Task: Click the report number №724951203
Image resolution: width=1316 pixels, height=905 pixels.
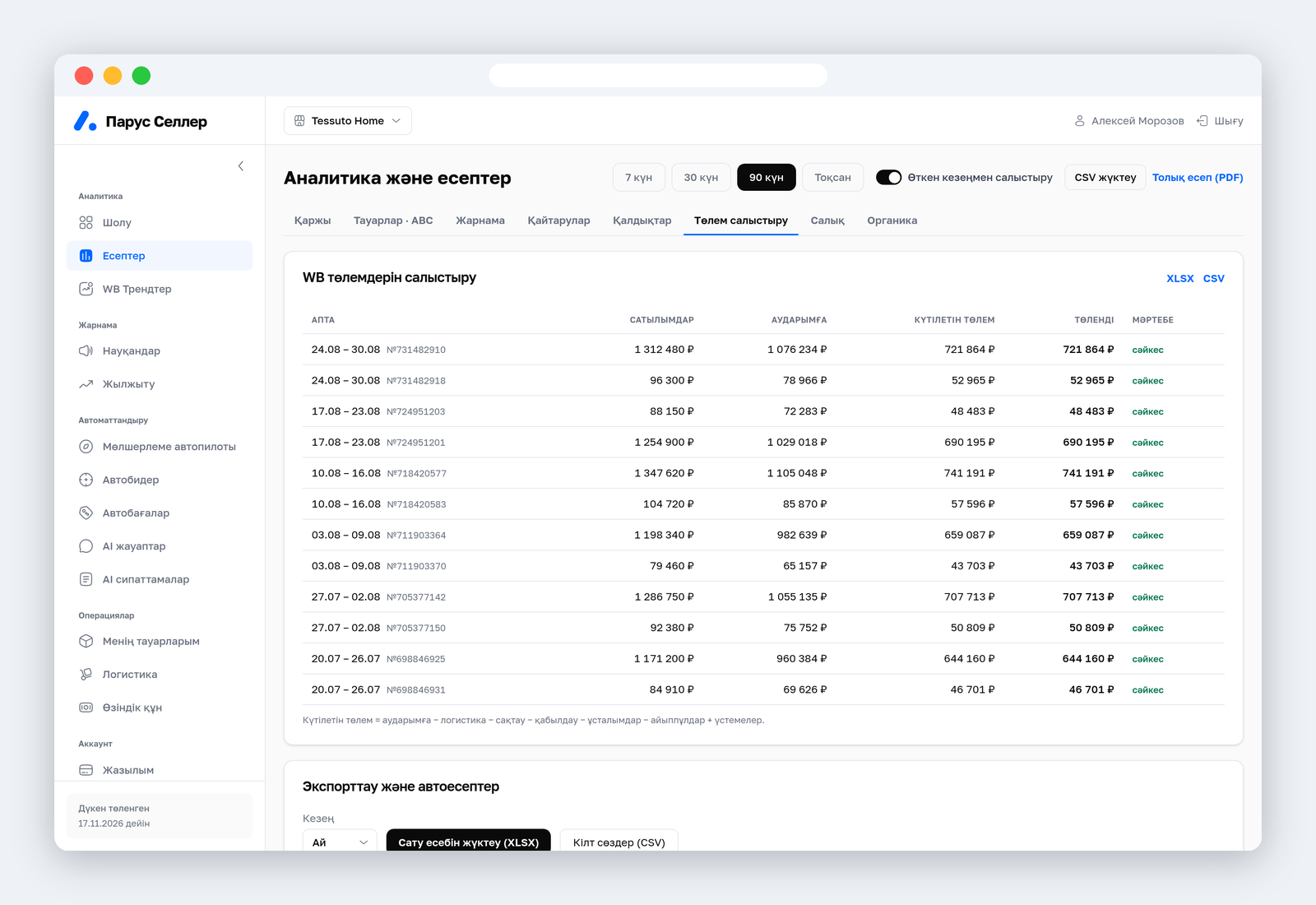Action: coord(416,412)
